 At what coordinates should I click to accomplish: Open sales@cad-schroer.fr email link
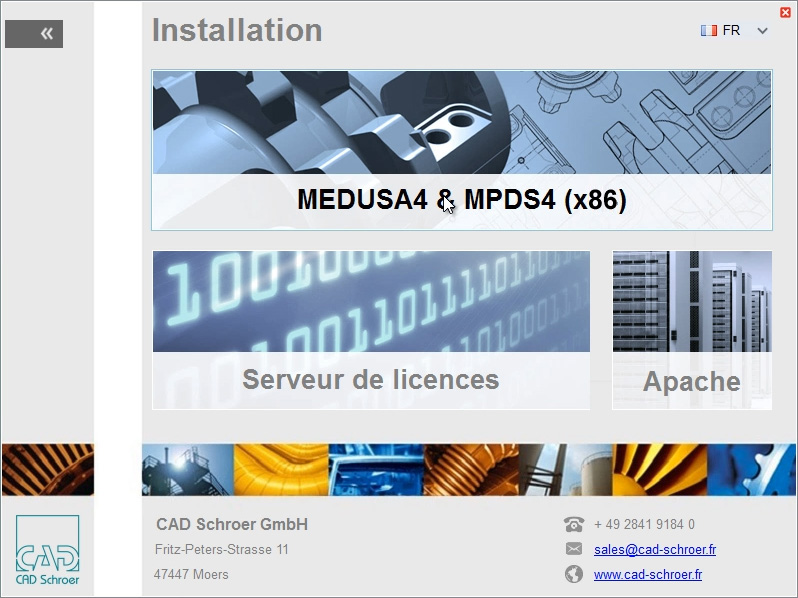point(654,550)
